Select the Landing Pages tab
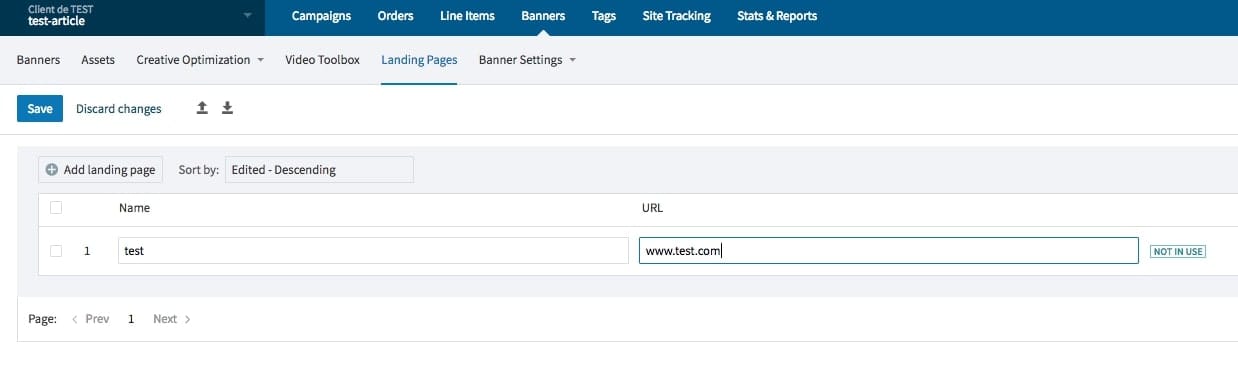 (419, 60)
